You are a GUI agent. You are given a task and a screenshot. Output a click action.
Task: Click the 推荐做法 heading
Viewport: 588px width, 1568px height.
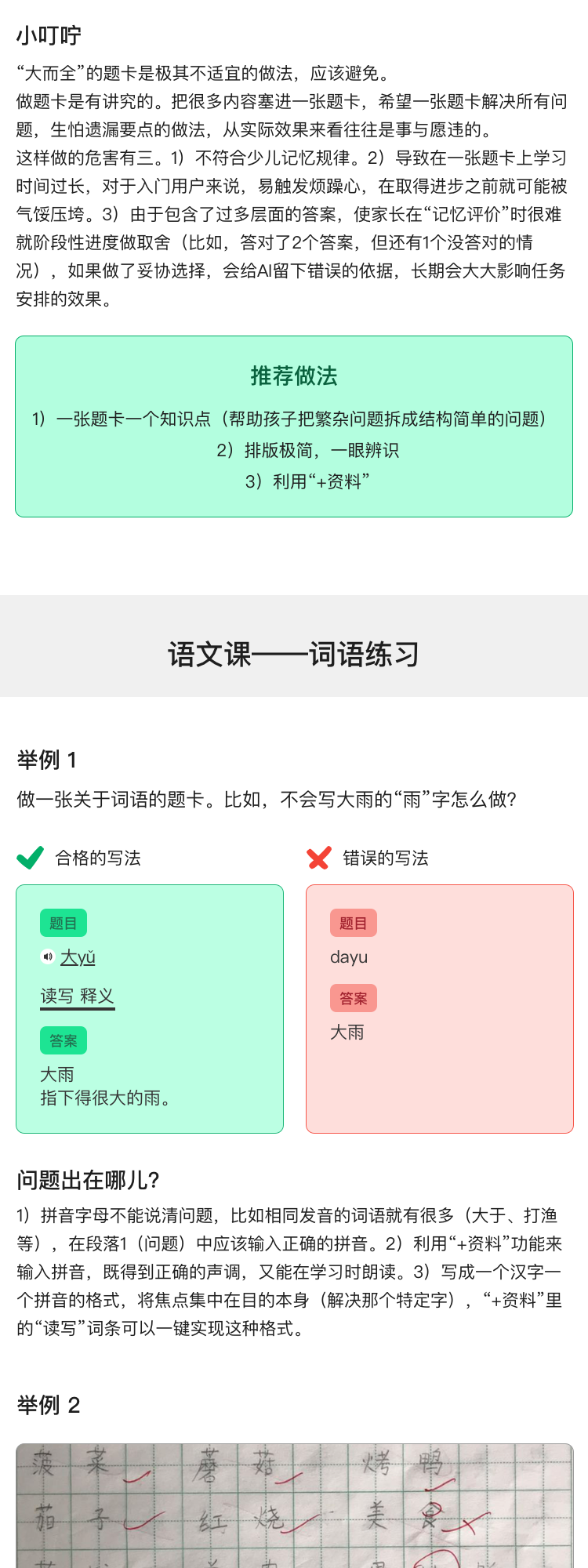(294, 376)
